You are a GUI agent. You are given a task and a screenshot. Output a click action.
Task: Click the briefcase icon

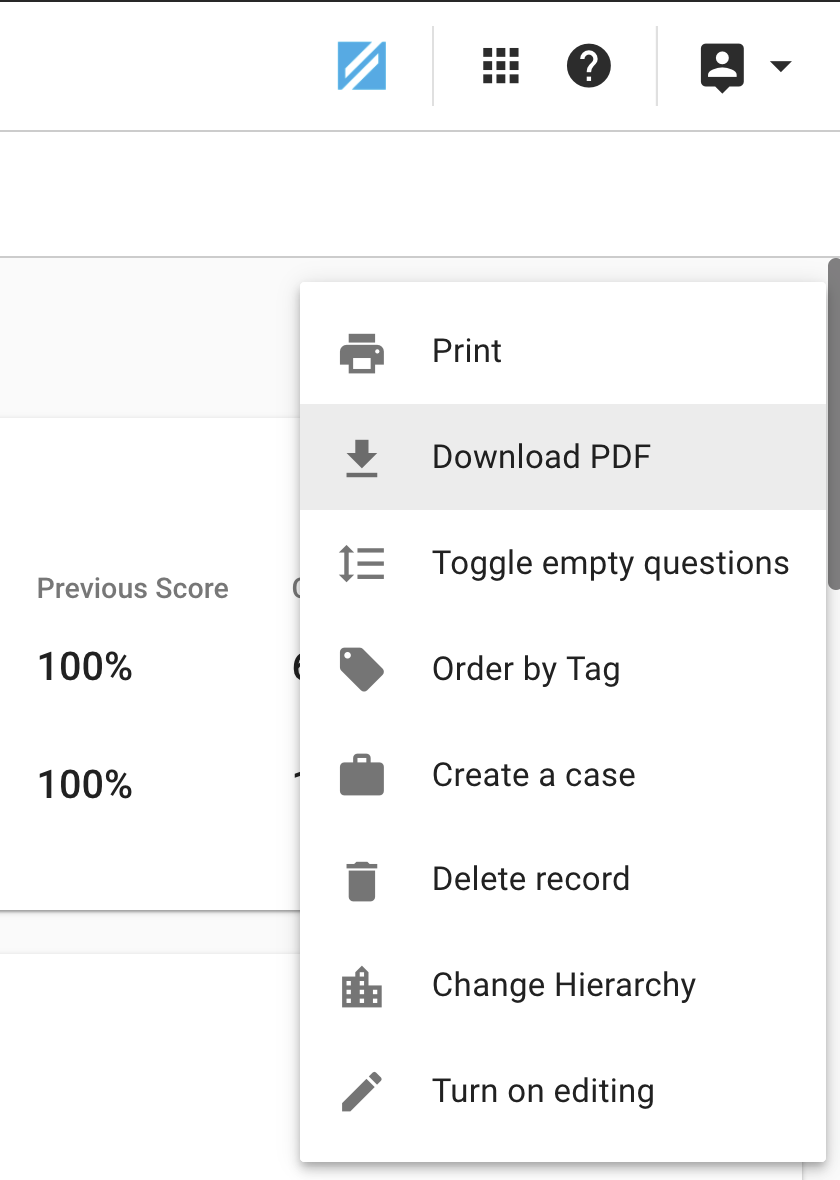click(362, 774)
